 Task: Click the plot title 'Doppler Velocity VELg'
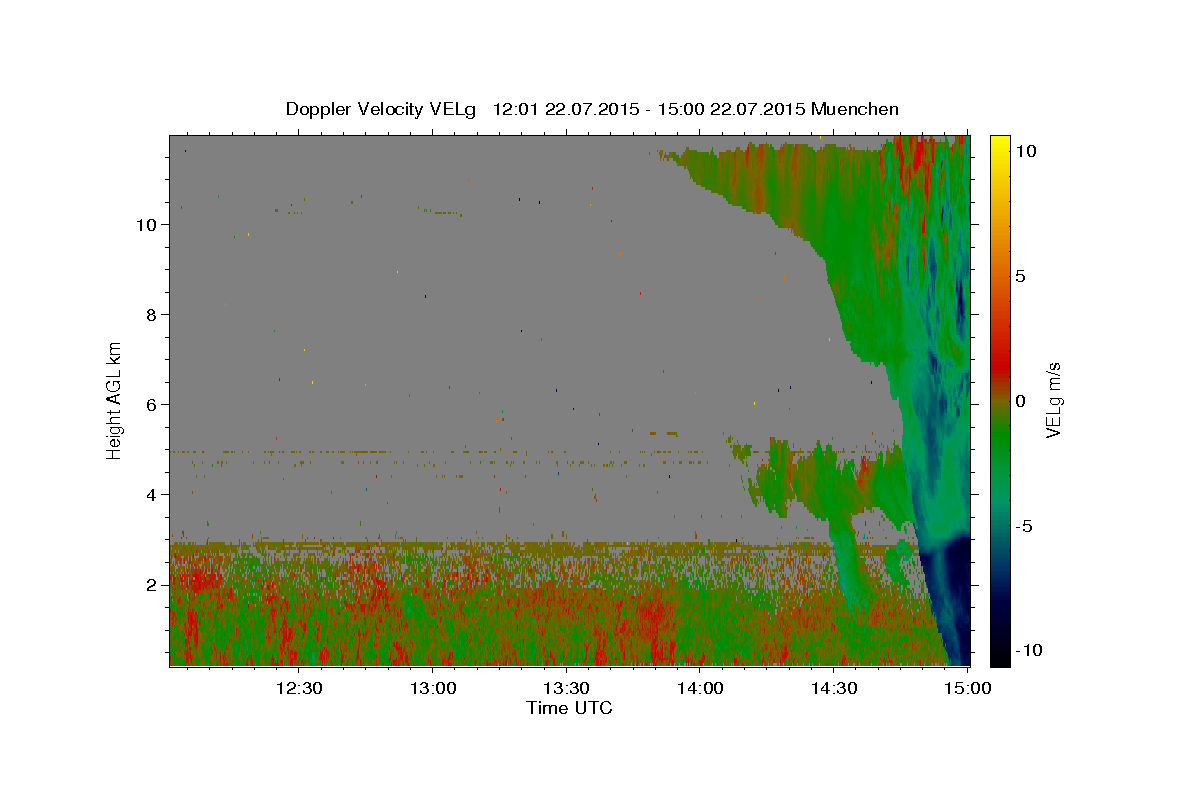click(383, 109)
